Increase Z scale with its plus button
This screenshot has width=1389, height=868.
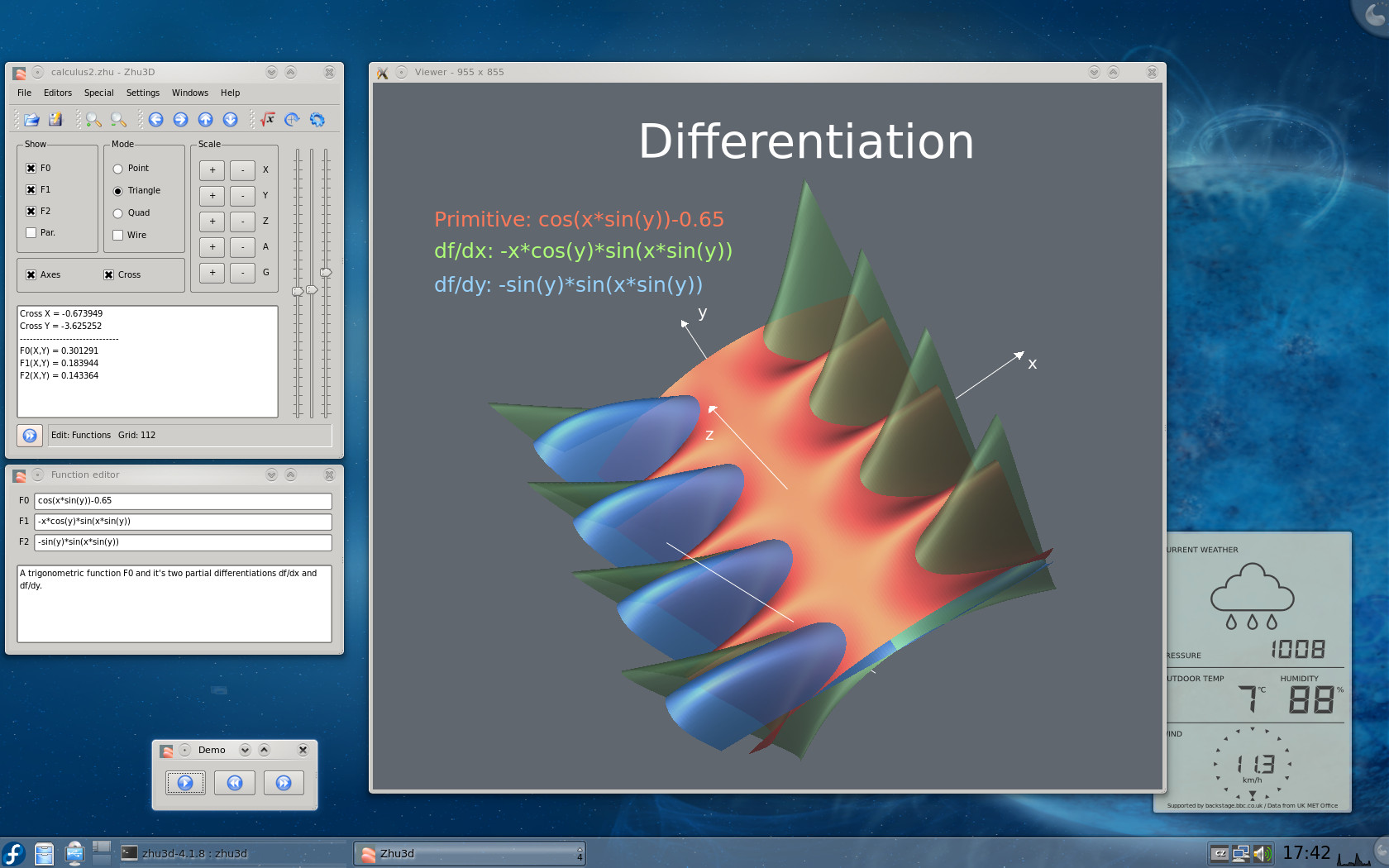pos(212,222)
